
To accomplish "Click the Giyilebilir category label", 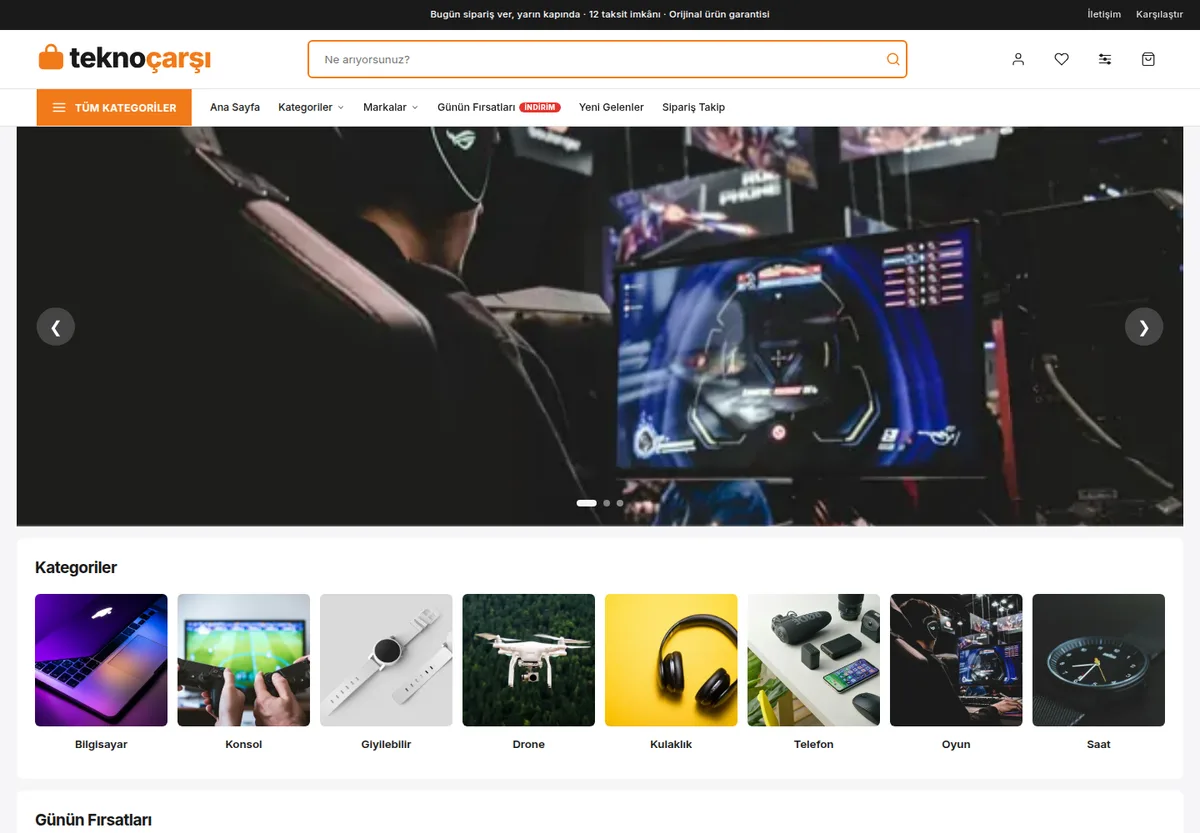I will [386, 744].
